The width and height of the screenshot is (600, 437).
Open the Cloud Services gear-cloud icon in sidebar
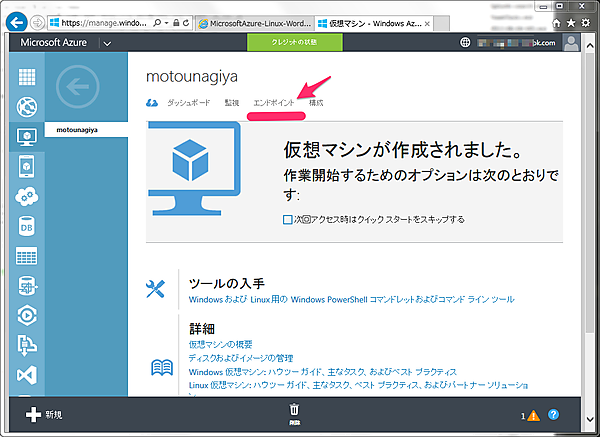[x=27, y=196]
